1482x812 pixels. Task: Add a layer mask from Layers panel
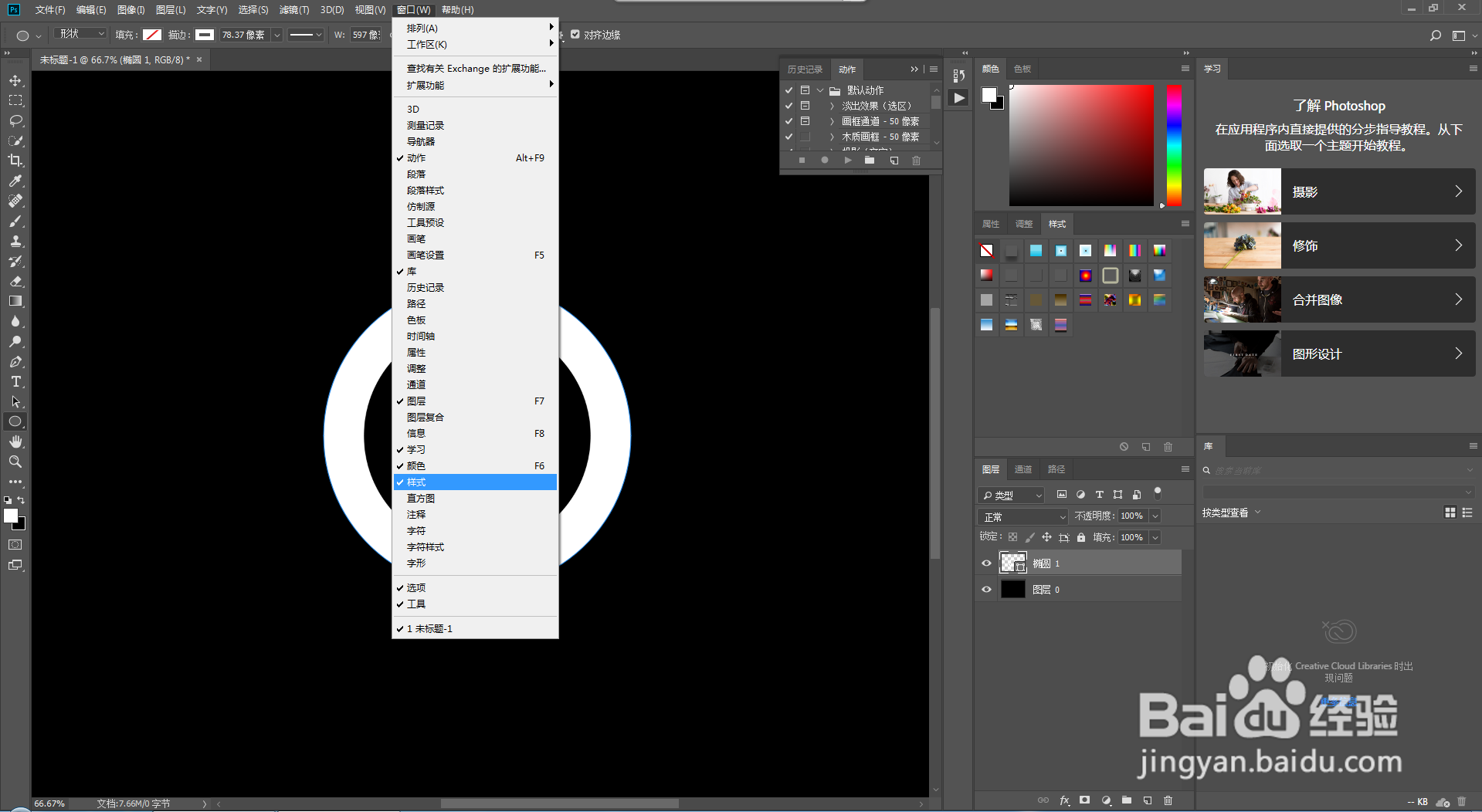pos(1085,800)
